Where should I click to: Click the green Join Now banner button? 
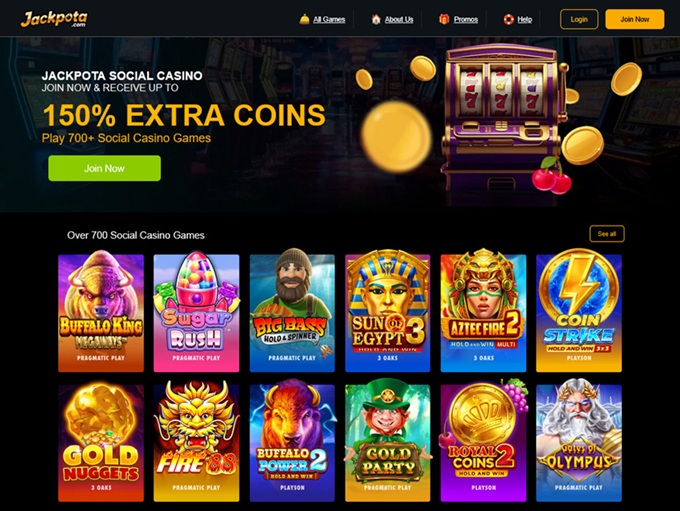pos(105,168)
